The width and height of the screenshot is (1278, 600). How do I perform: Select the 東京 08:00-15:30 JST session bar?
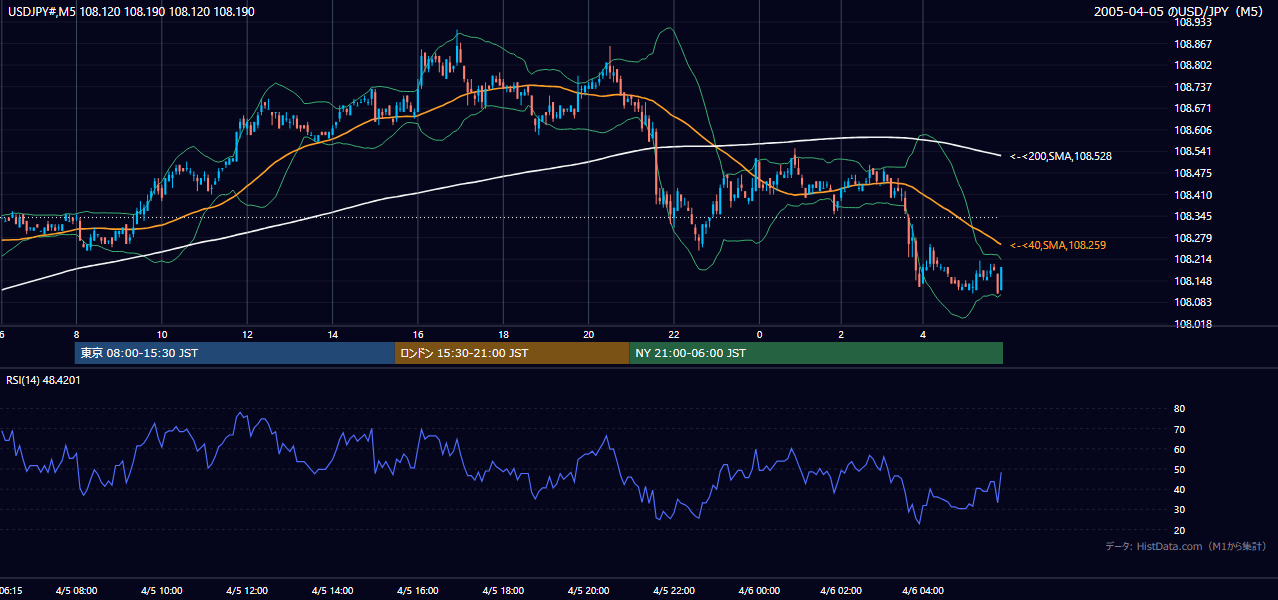click(x=235, y=353)
